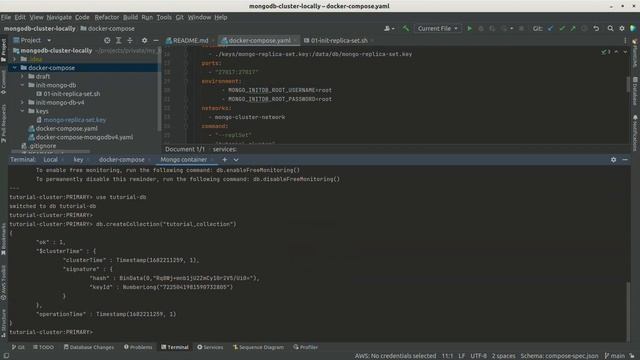
Task: Open the Profiler tool window
Action: tap(305, 347)
